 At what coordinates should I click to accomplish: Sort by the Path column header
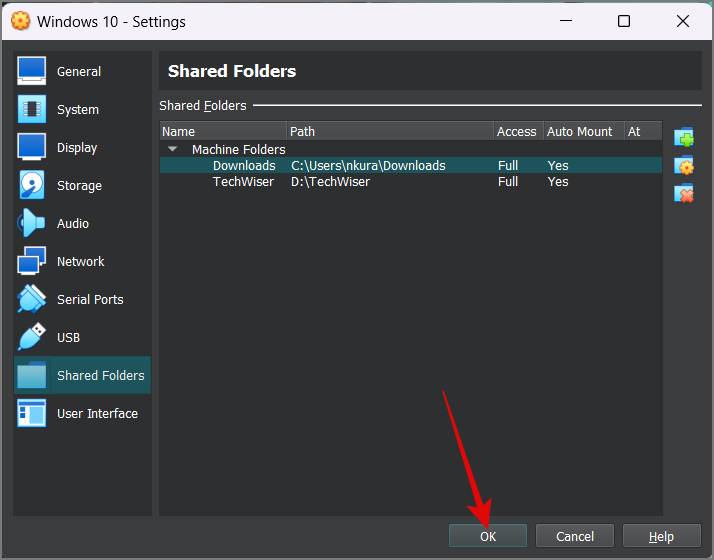tap(391, 131)
